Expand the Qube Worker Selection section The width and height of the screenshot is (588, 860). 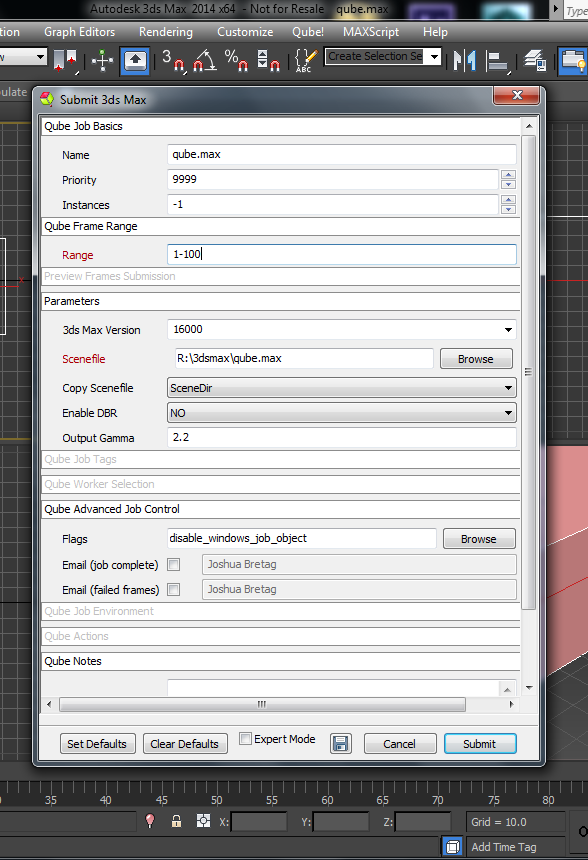point(281,484)
